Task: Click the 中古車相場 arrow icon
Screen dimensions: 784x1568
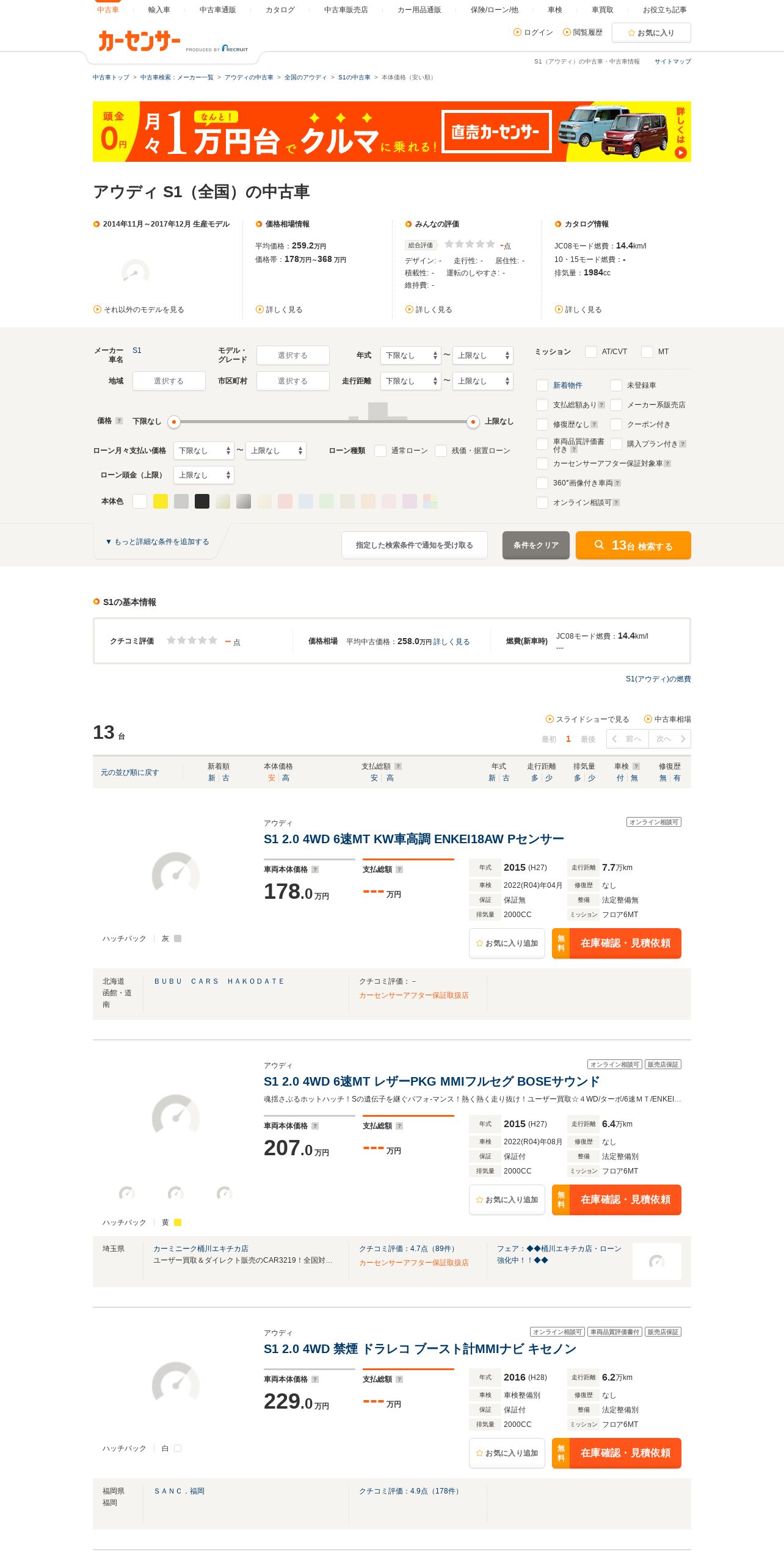Action: [x=648, y=719]
